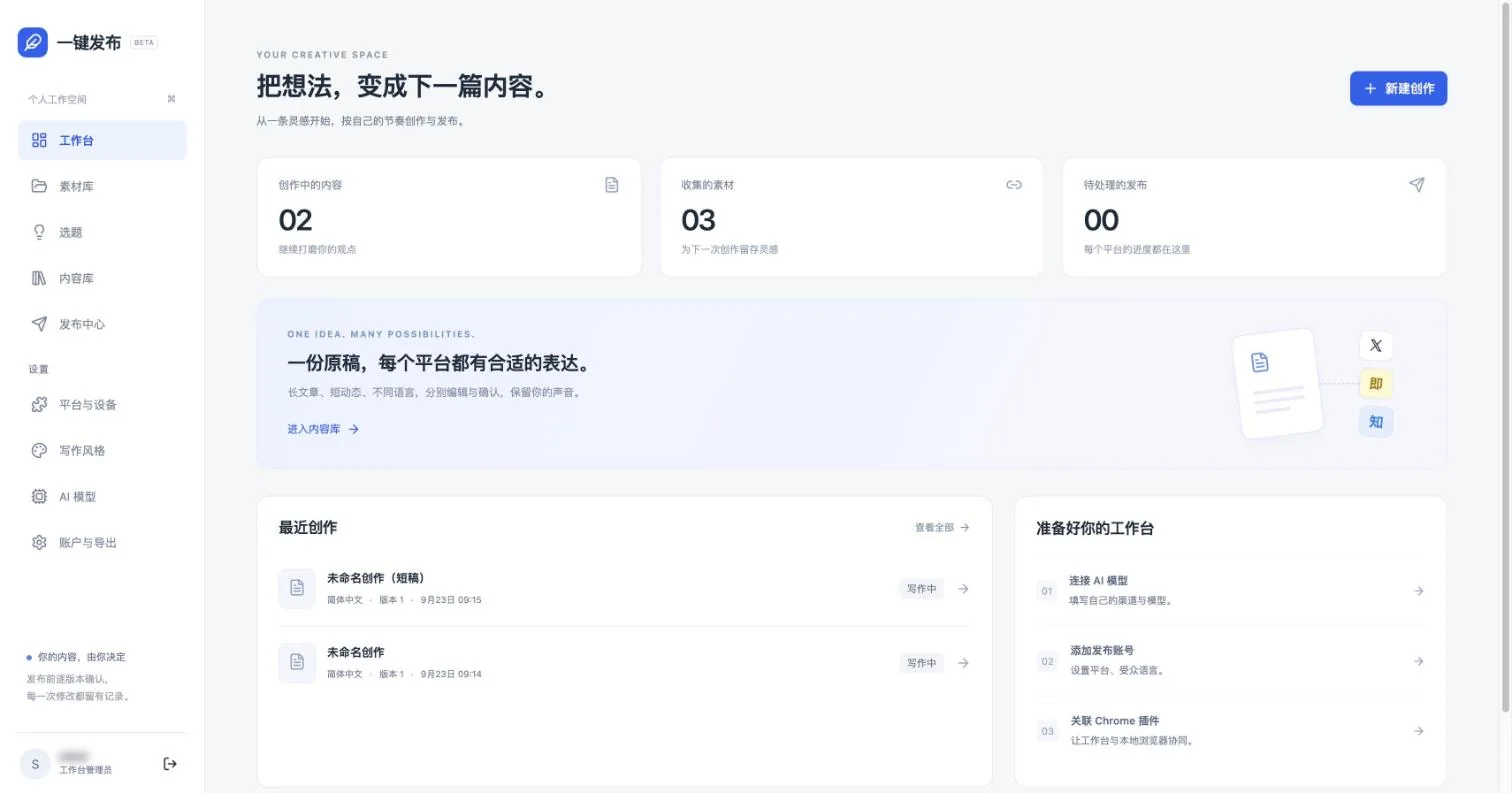Click the arrow on the 9月23日 09:14 draft row

coord(963,663)
